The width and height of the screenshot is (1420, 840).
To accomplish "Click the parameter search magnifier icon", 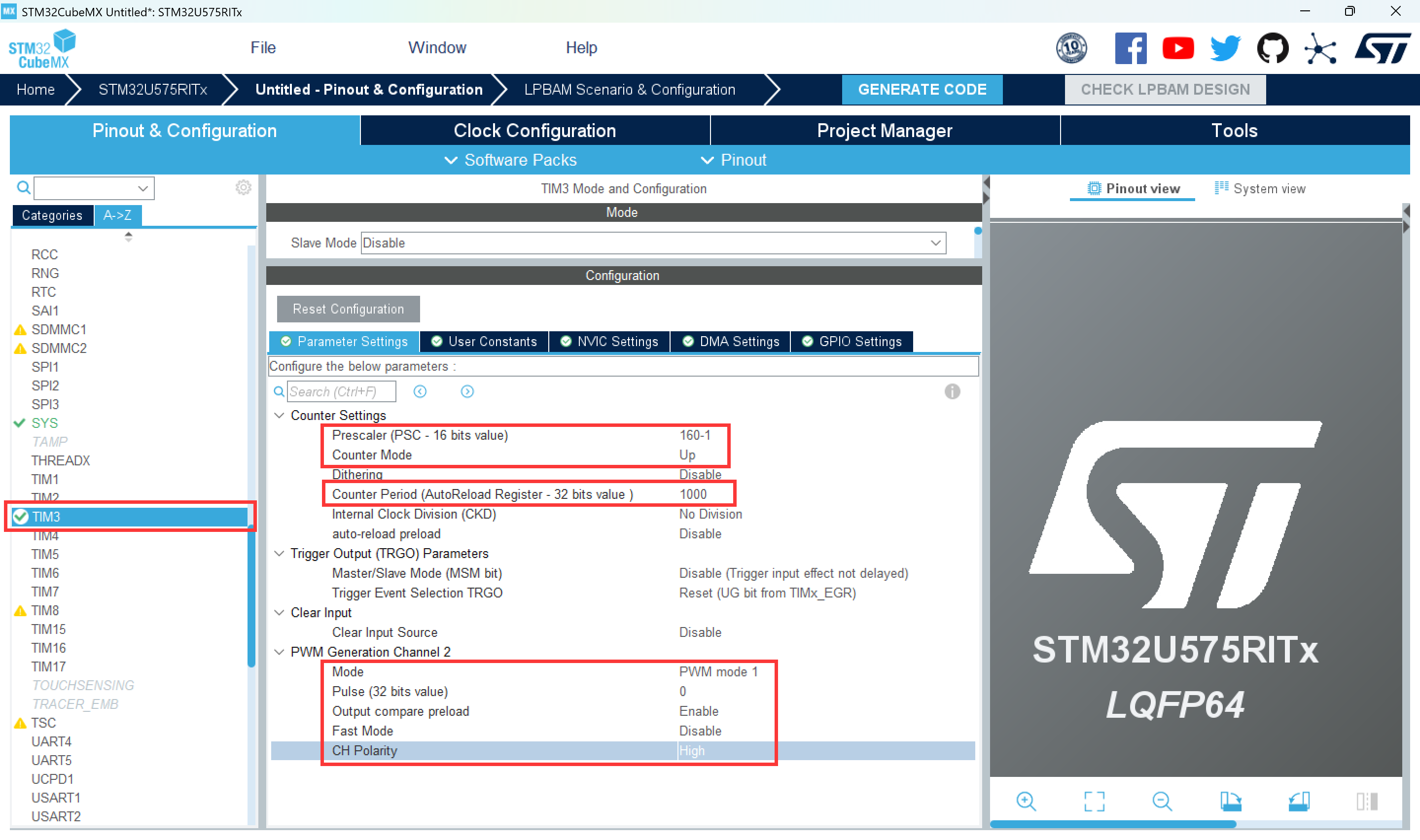I will 279,391.
